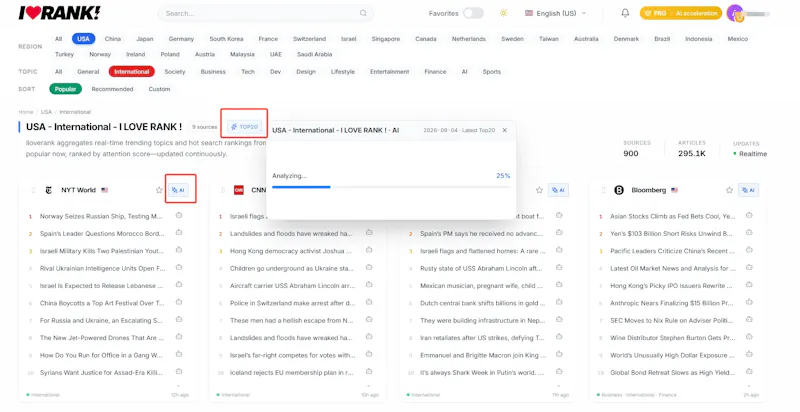The image size is (800, 412).
Task: Select Germany region filter
Action: click(181, 39)
